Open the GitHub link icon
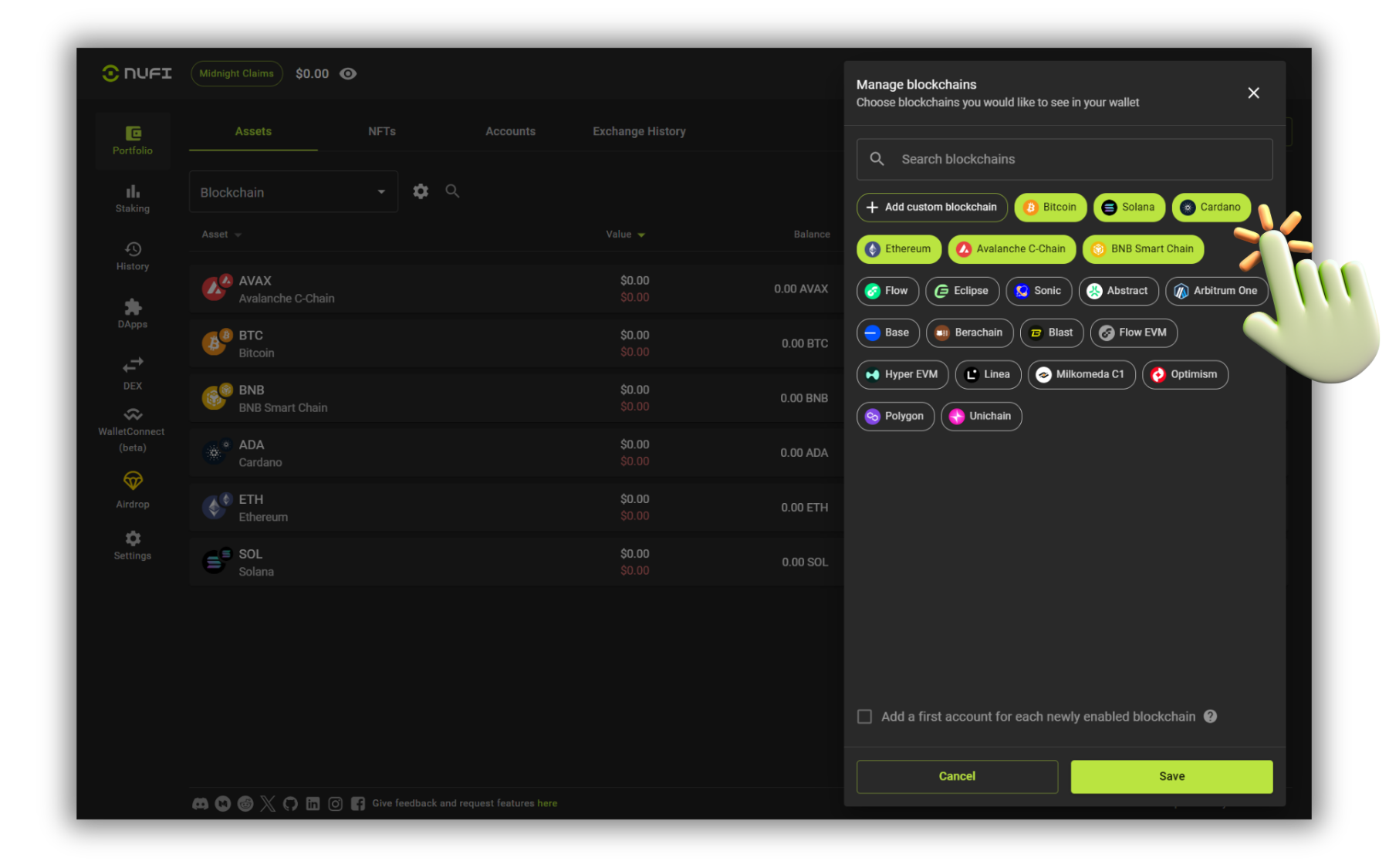Screen dimensions: 1389x868 (x=290, y=804)
